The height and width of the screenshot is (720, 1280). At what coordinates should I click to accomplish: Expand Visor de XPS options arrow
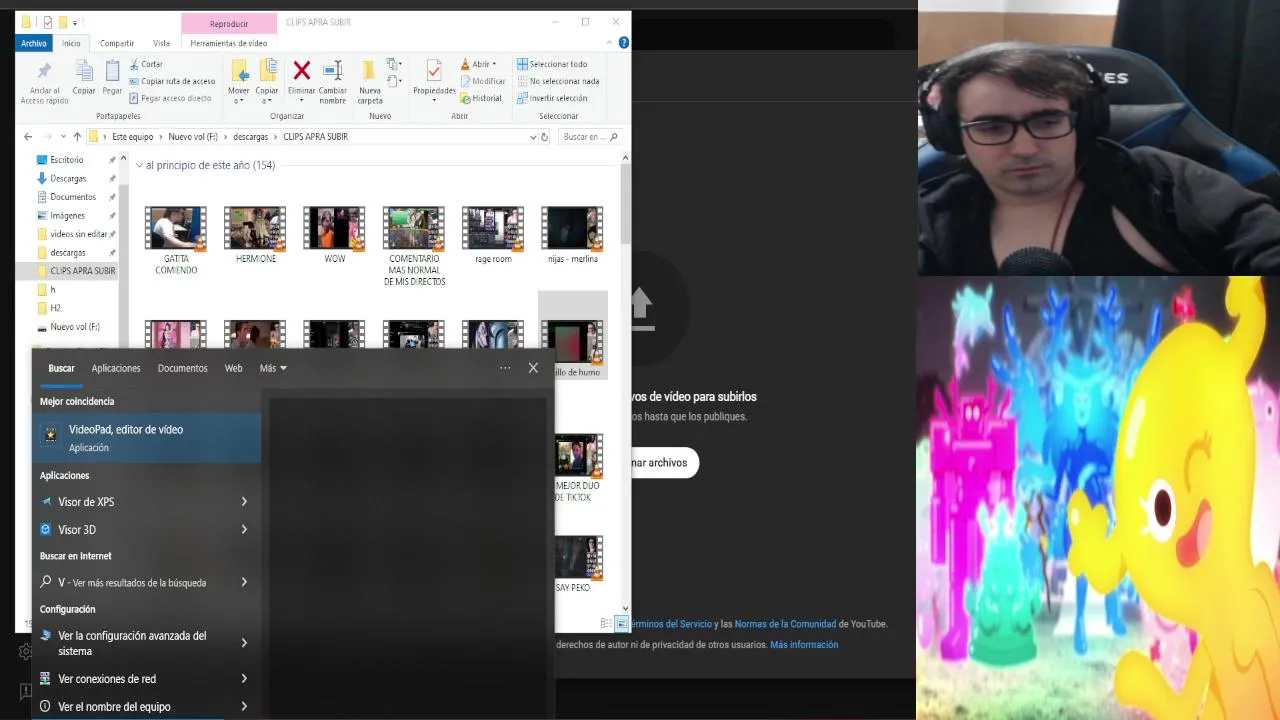click(244, 502)
